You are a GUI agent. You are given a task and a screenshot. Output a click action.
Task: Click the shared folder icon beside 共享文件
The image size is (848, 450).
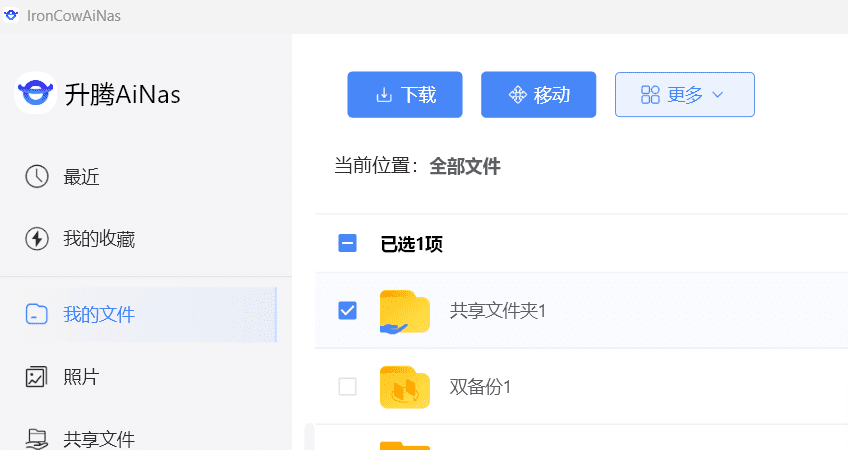pos(37,437)
